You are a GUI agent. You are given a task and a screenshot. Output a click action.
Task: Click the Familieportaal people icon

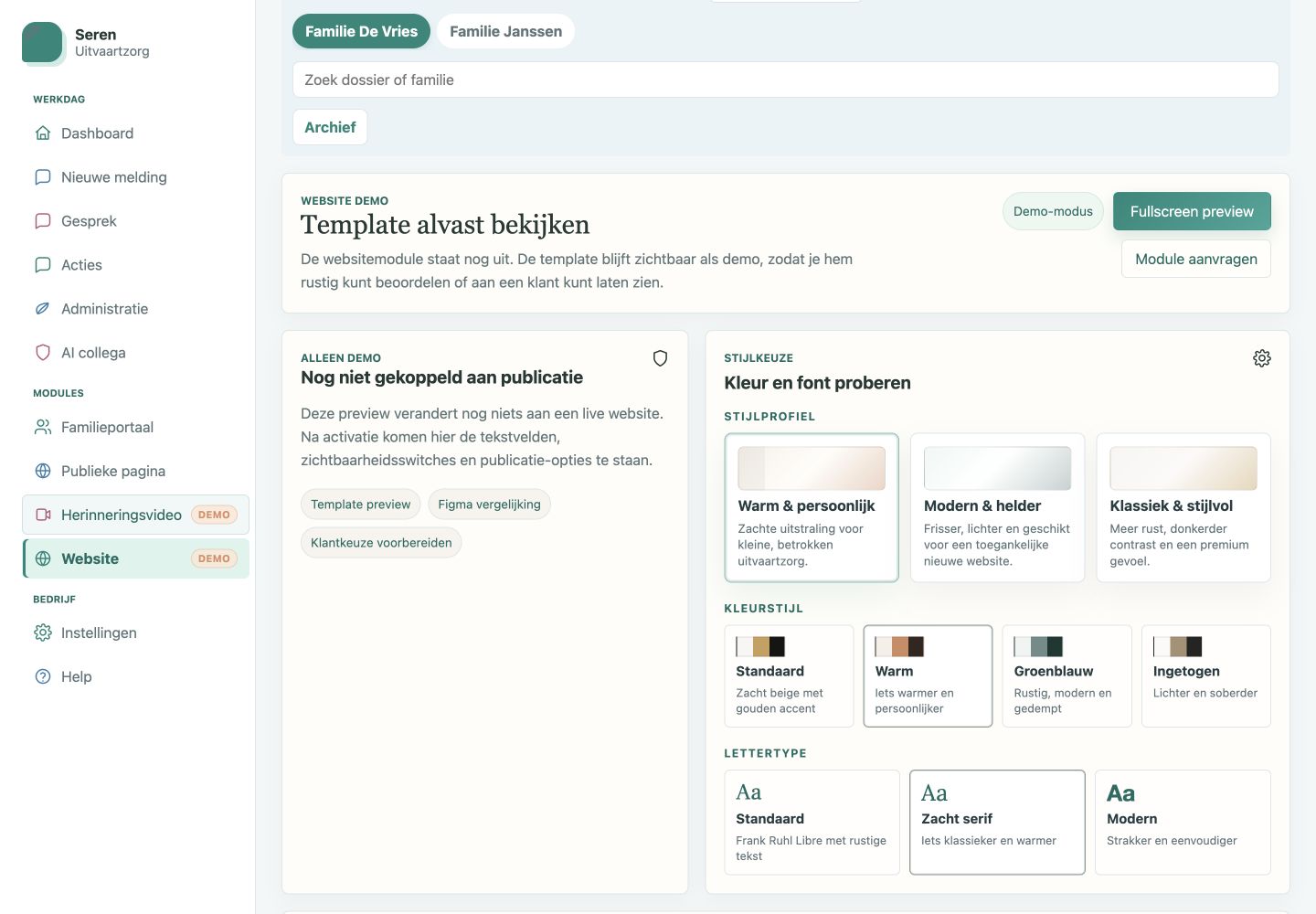pyautogui.click(x=43, y=427)
